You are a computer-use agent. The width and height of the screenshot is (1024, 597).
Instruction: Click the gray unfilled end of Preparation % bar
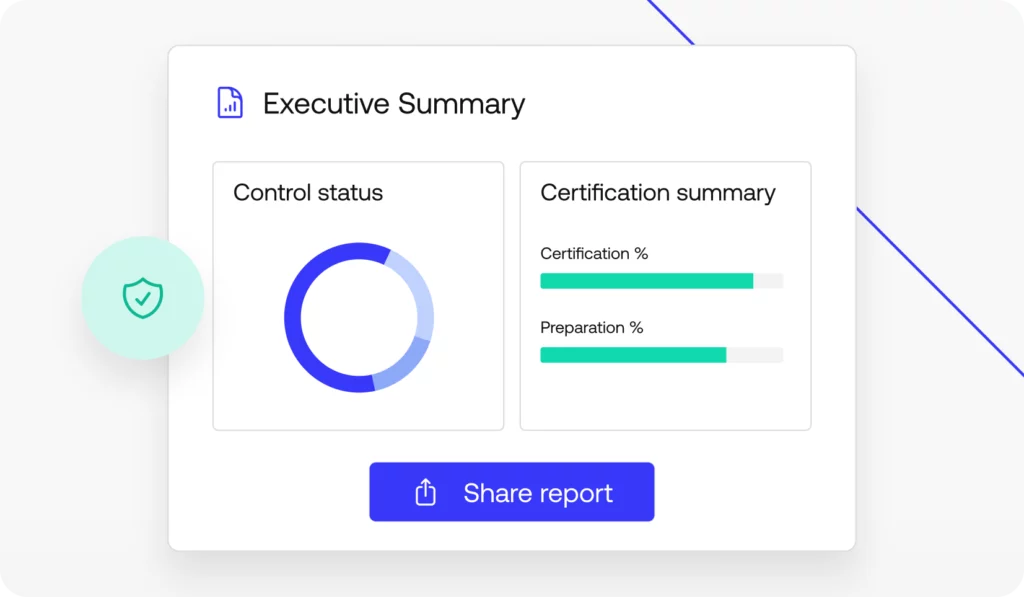click(754, 355)
